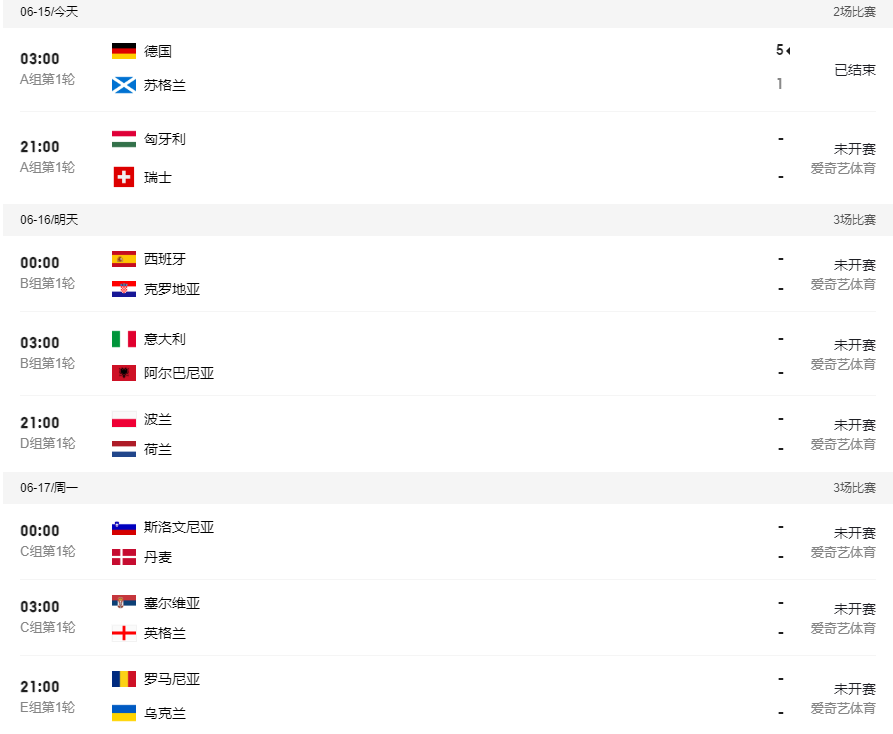Click Germany's score of 5

click(x=780, y=50)
